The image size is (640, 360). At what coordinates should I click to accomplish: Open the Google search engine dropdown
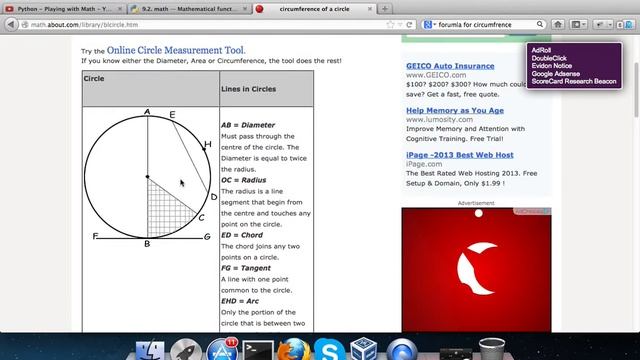coord(429,24)
